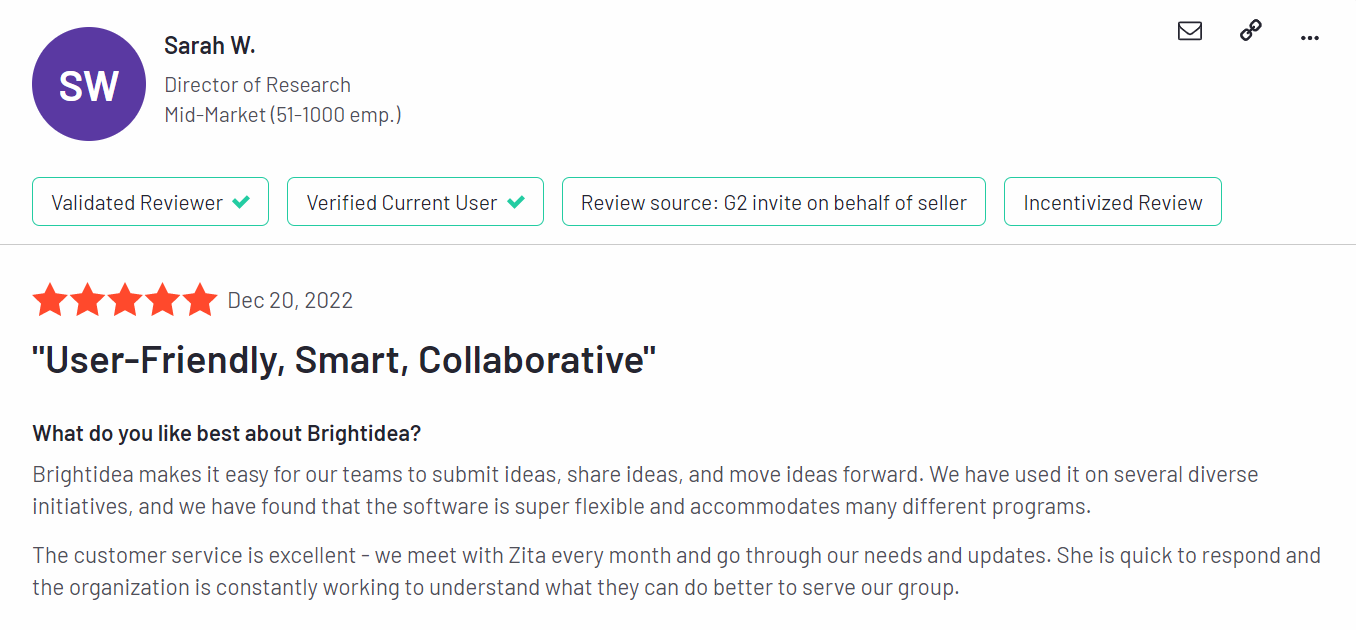The height and width of the screenshot is (630, 1356).
Task: Click the Review source G2 invite badge
Action: [774, 202]
